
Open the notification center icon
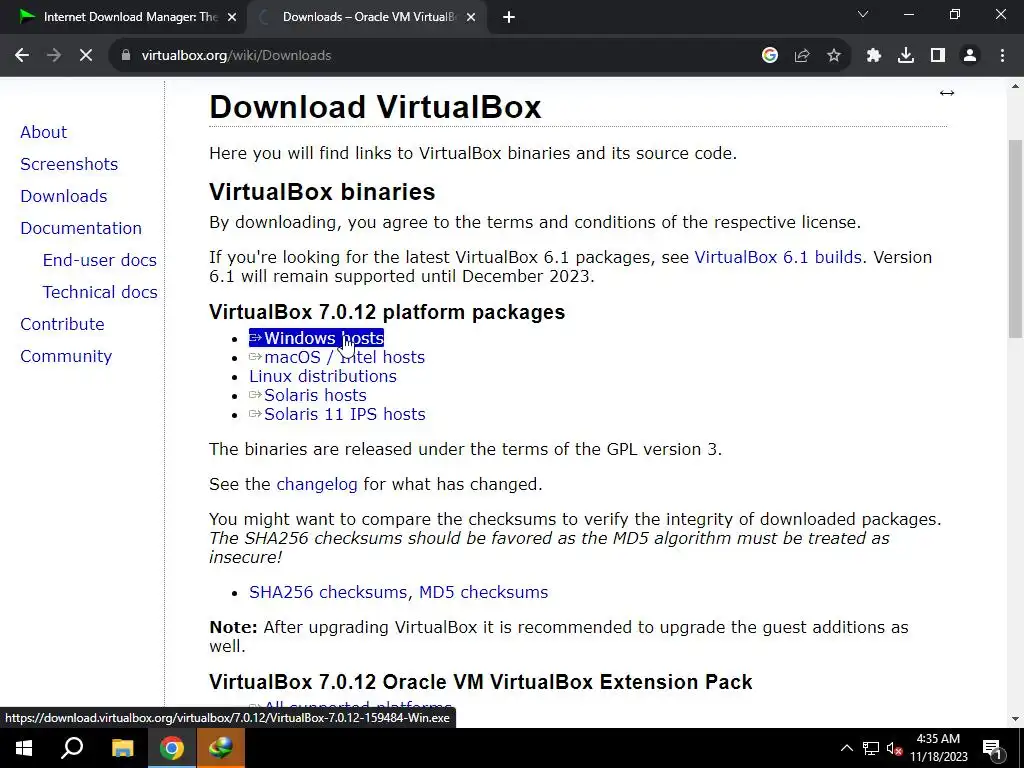coord(992,748)
